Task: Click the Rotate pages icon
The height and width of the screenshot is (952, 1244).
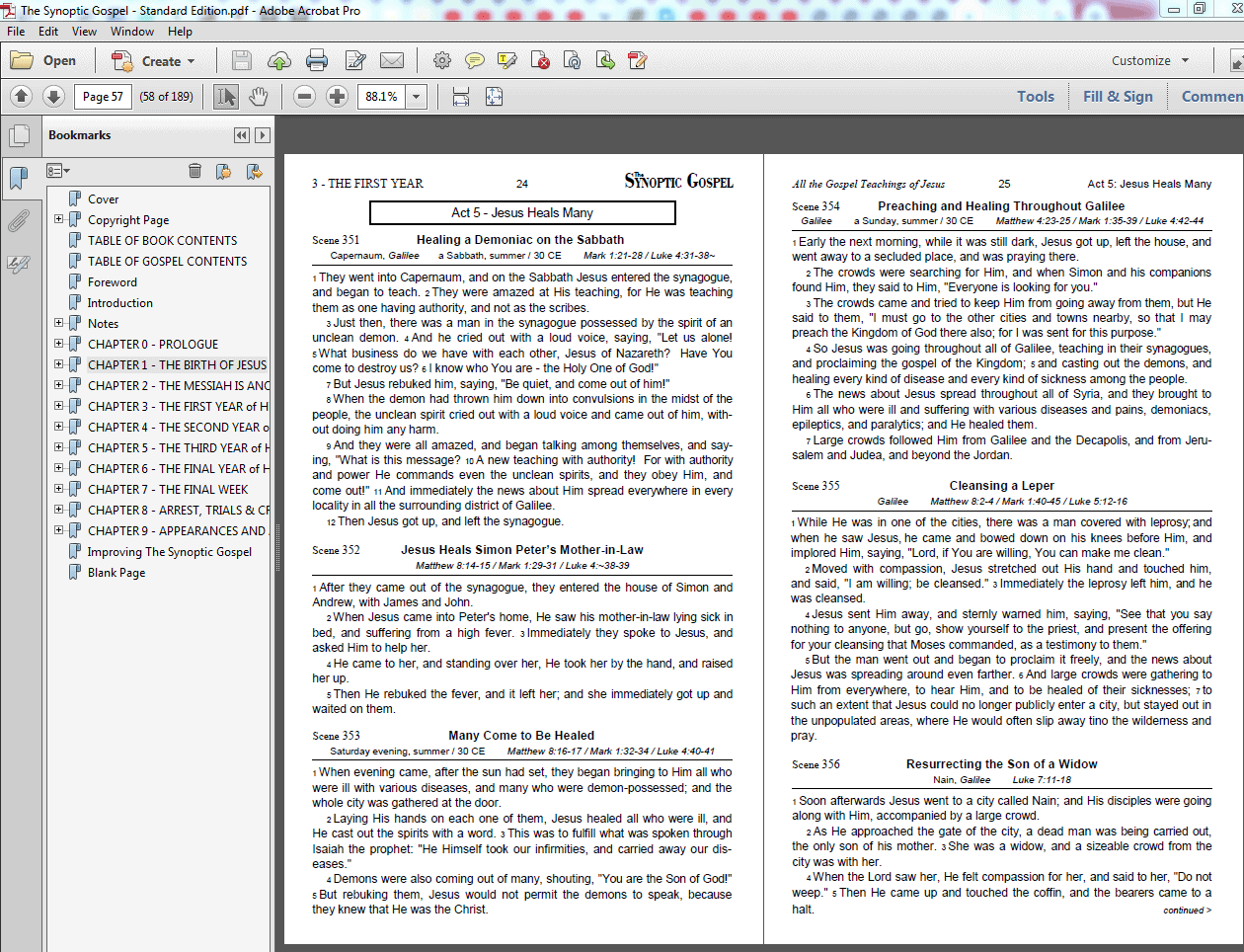Action: [573, 60]
